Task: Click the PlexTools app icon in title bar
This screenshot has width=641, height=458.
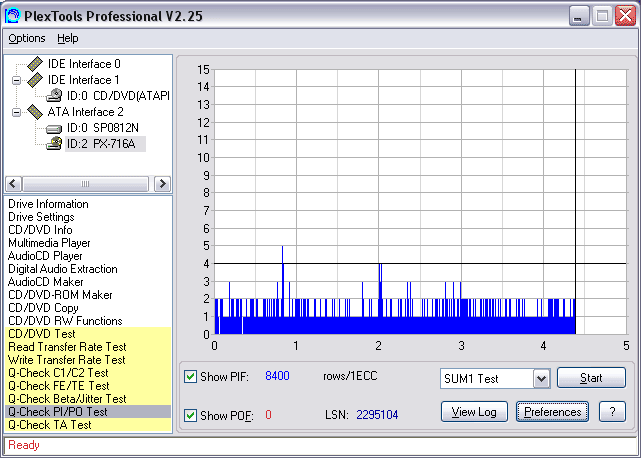Action: click(12, 16)
